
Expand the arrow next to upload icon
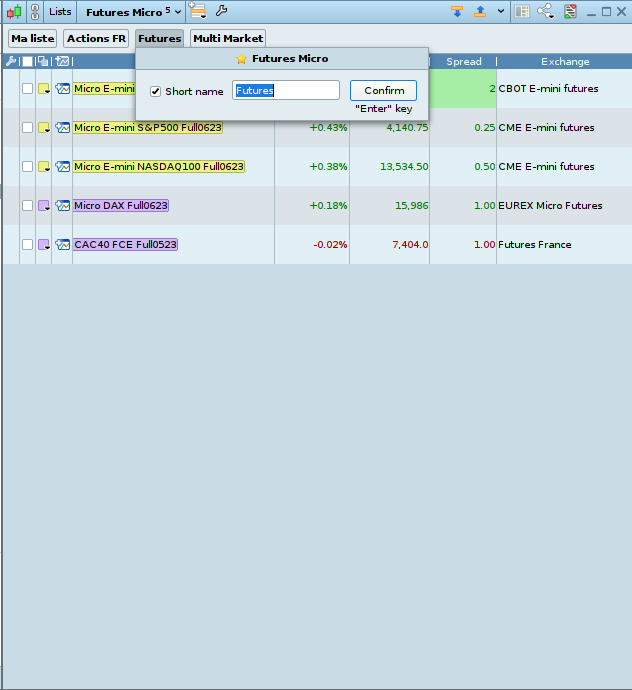tap(501, 11)
